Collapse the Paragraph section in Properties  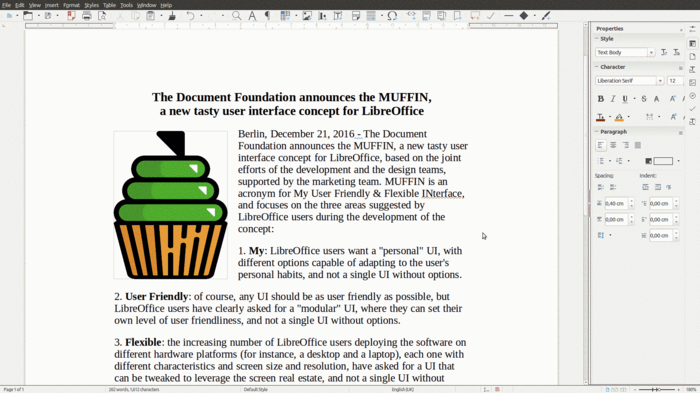tap(596, 132)
